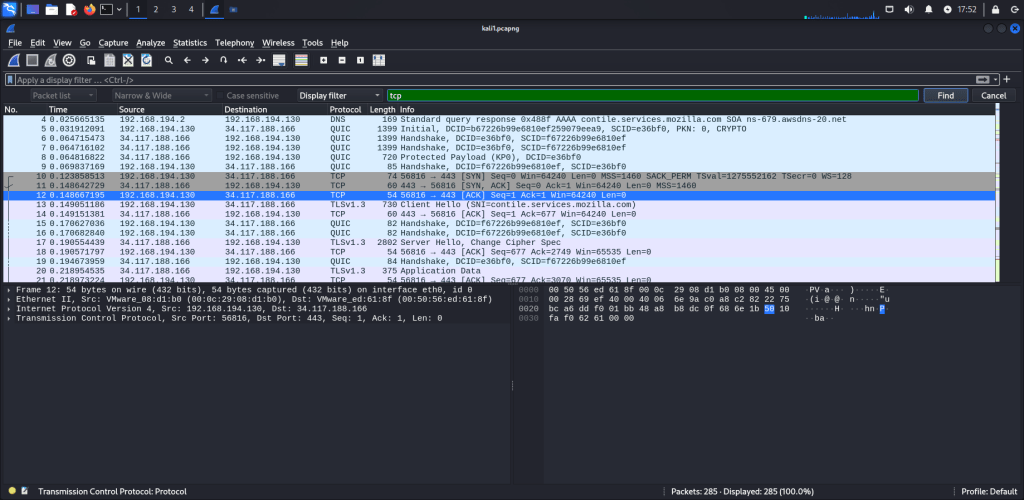
Task: Close the capture file icon
Action: tap(128, 60)
